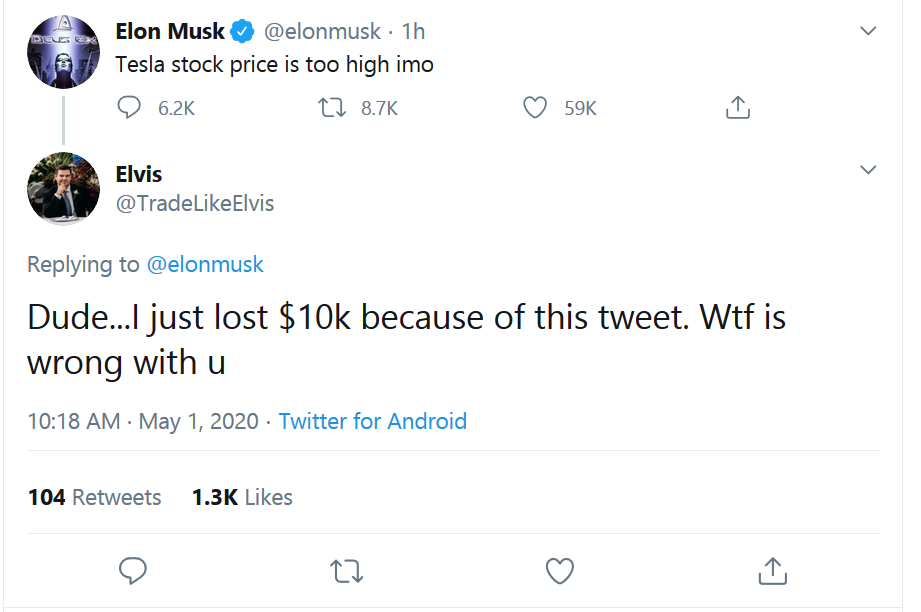Open Elvis's profile picture

63,189
